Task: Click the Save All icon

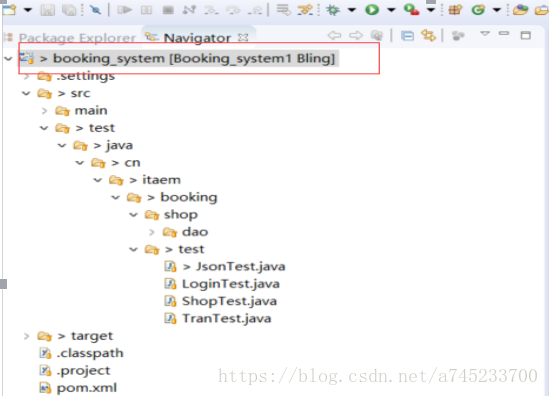Action: [x=69, y=10]
